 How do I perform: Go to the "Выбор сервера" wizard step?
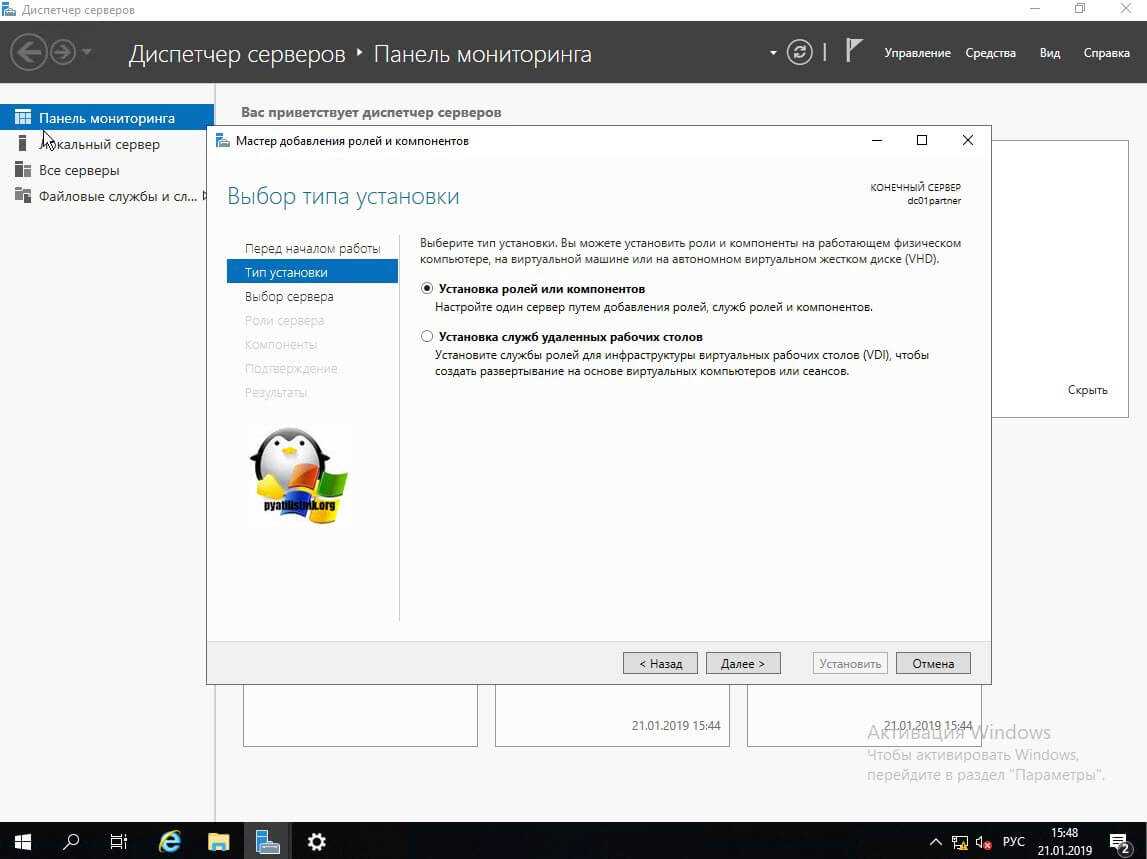[x=289, y=296]
